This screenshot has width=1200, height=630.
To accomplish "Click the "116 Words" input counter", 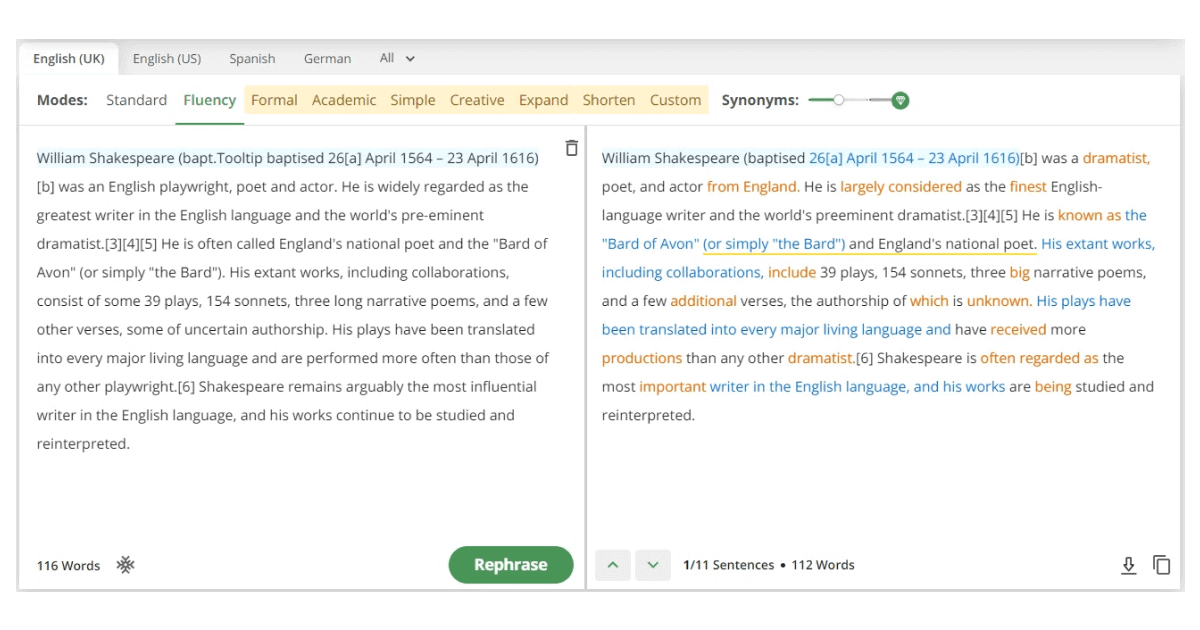I will point(68,566).
